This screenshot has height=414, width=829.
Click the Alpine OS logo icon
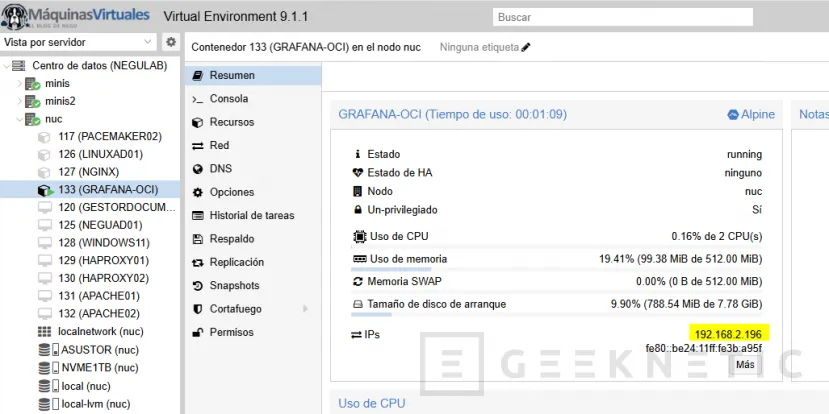coord(733,115)
